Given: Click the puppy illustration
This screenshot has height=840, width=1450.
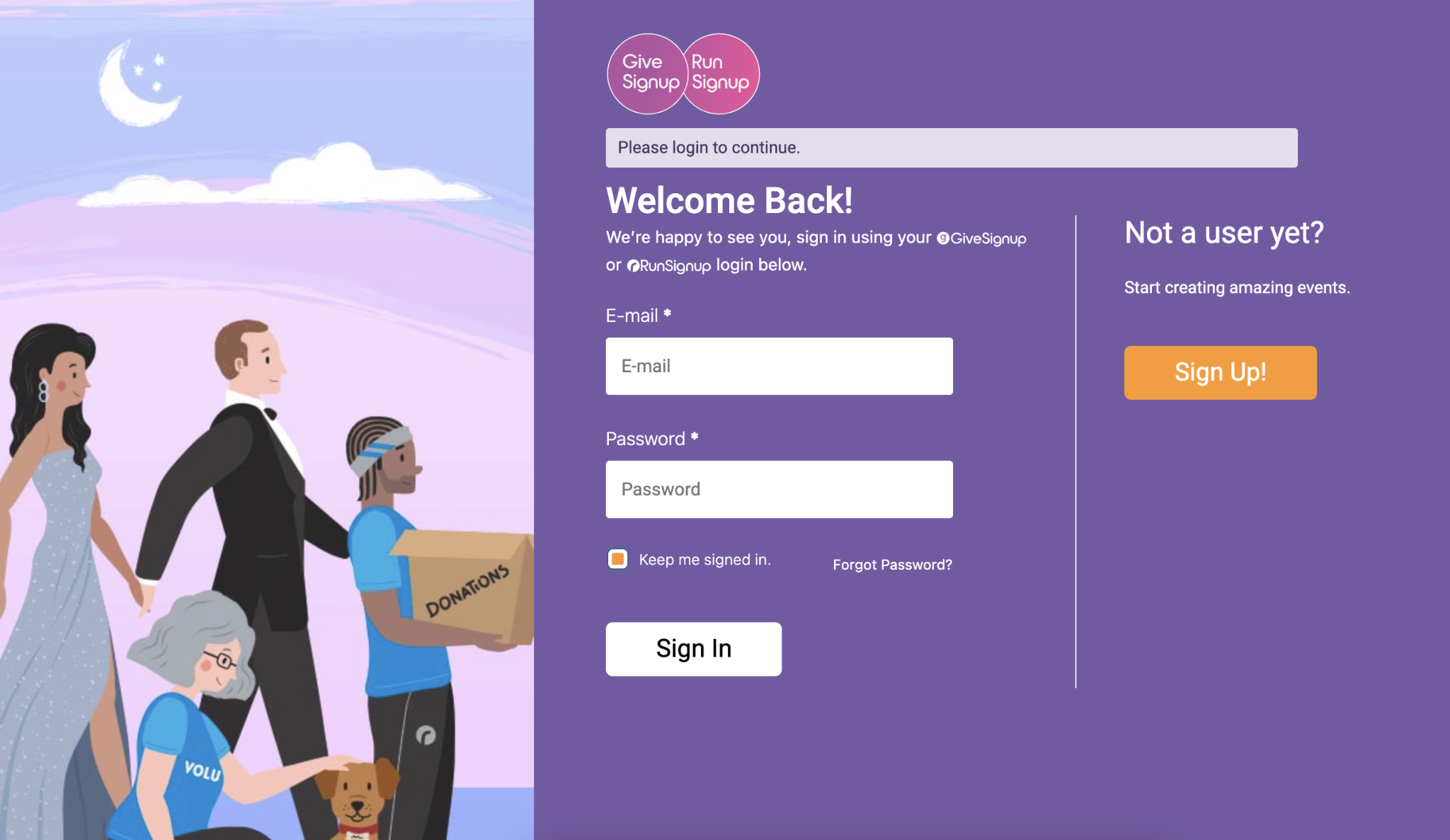Looking at the screenshot, I should pyautogui.click(x=358, y=800).
